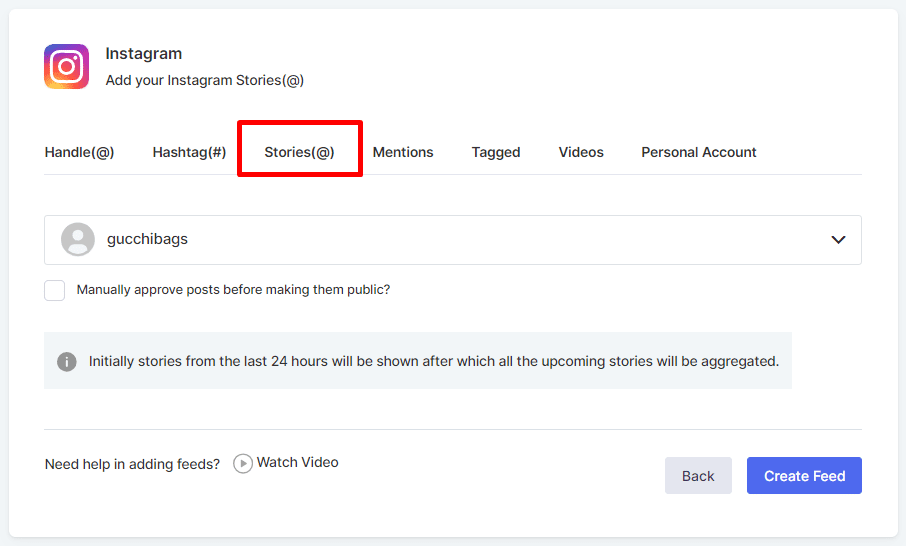Click the Instagram logo icon
The height and width of the screenshot is (546, 906).
(x=67, y=67)
